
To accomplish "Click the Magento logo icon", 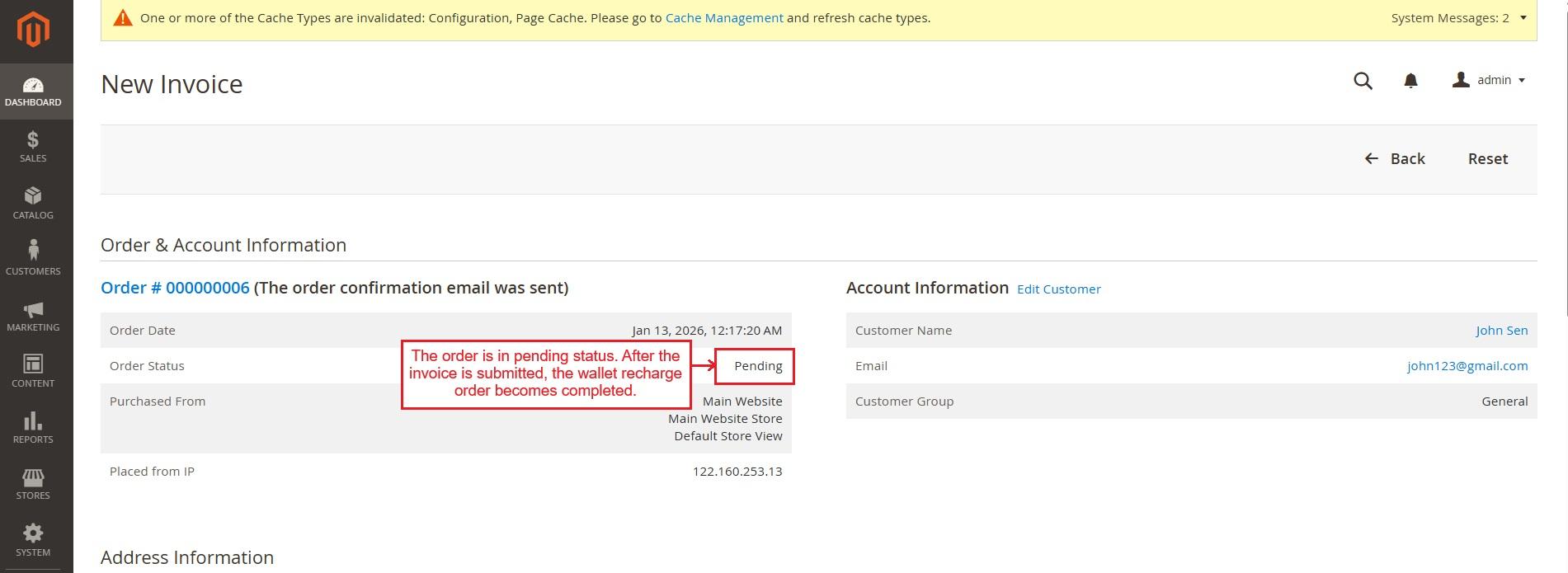I will [34, 31].
